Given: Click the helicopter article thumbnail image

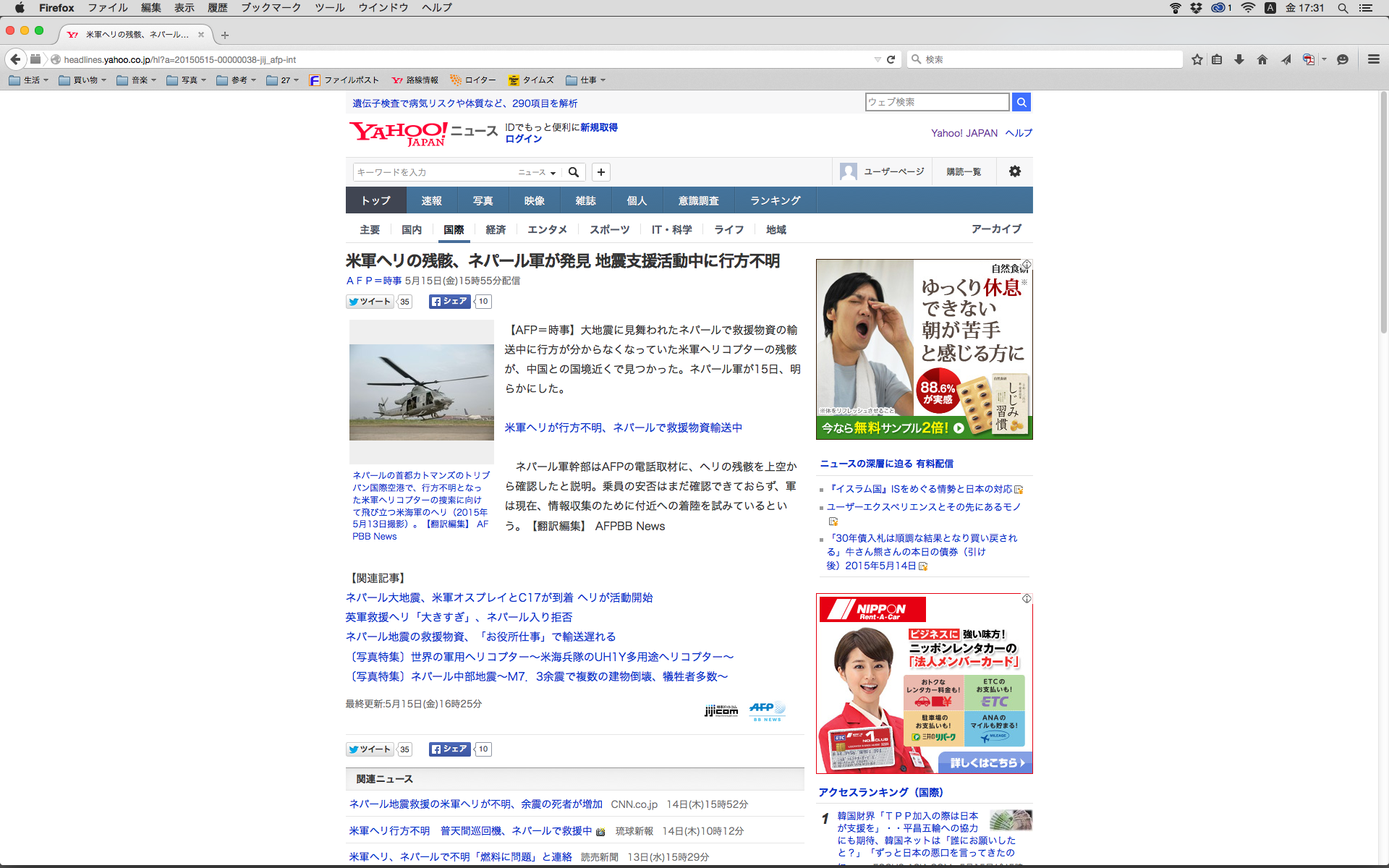Looking at the screenshot, I should [422, 392].
